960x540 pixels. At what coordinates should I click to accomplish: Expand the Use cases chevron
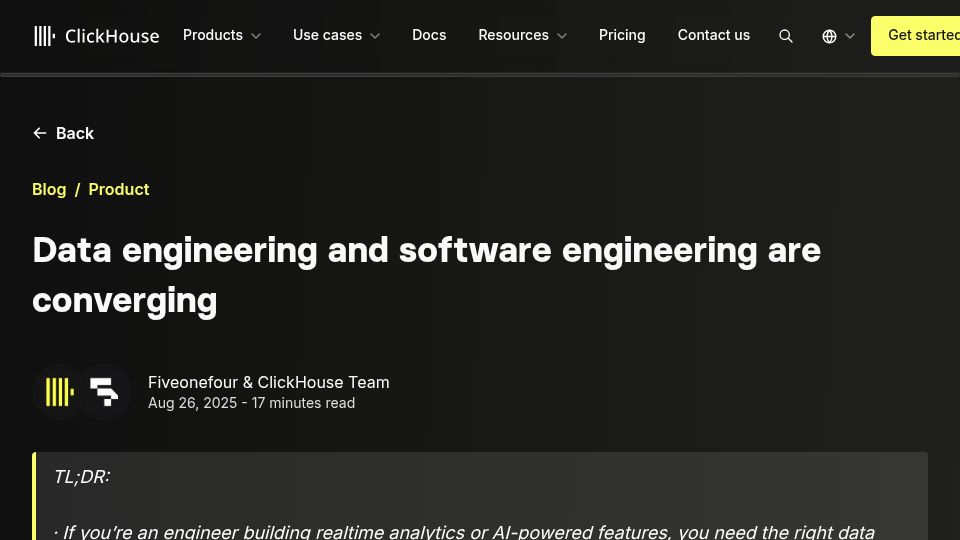point(375,36)
